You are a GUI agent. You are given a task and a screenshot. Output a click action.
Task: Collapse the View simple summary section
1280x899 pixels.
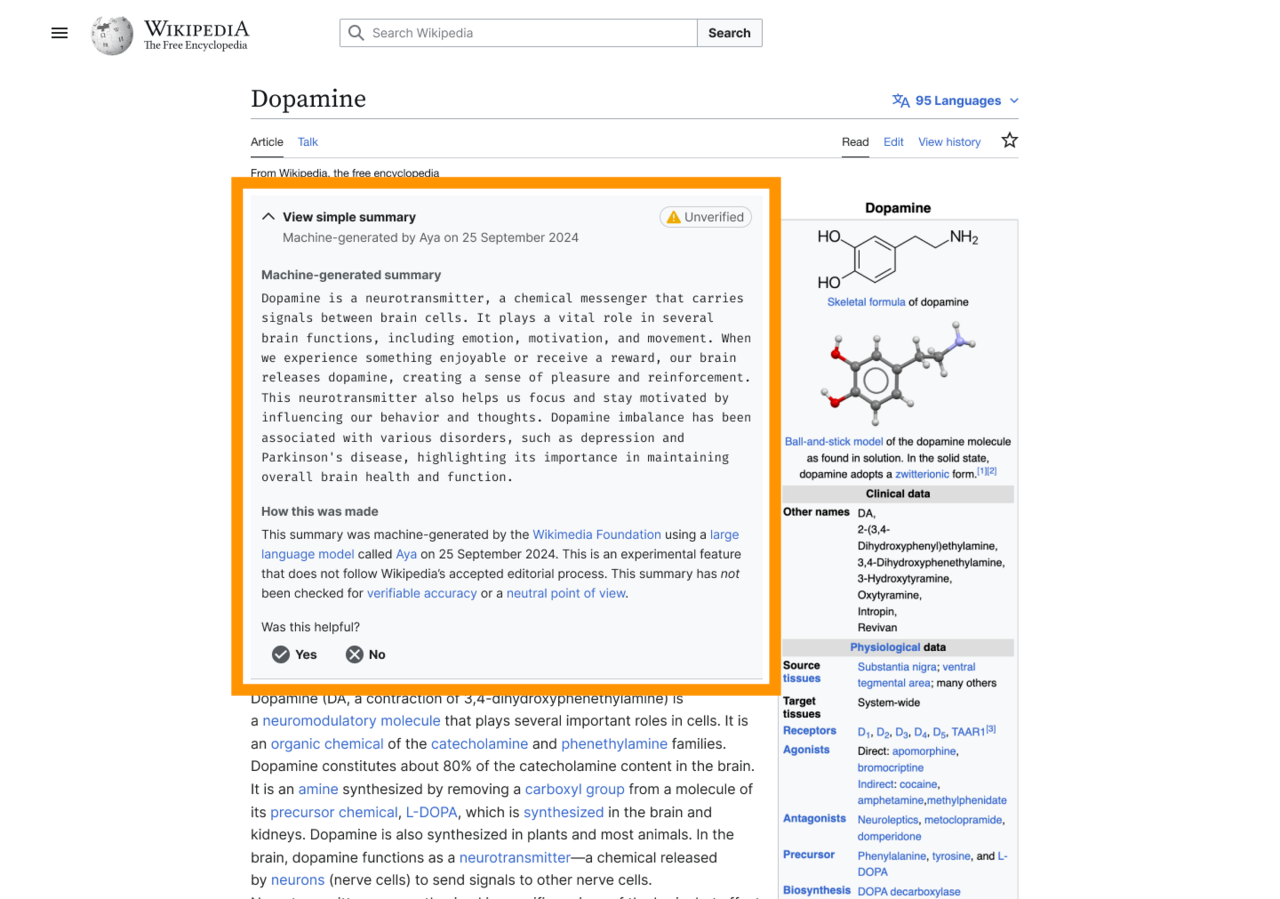[268, 216]
